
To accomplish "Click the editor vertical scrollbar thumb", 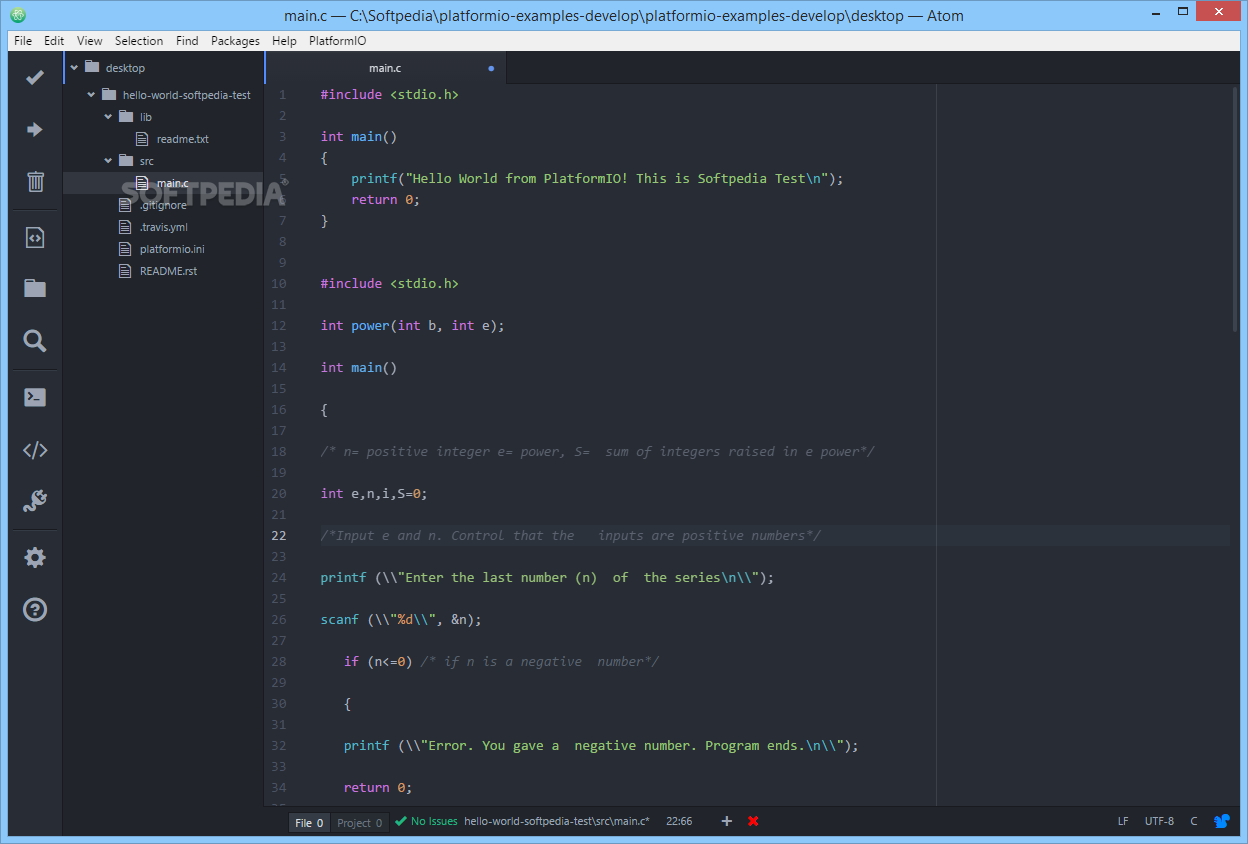I will [1235, 208].
